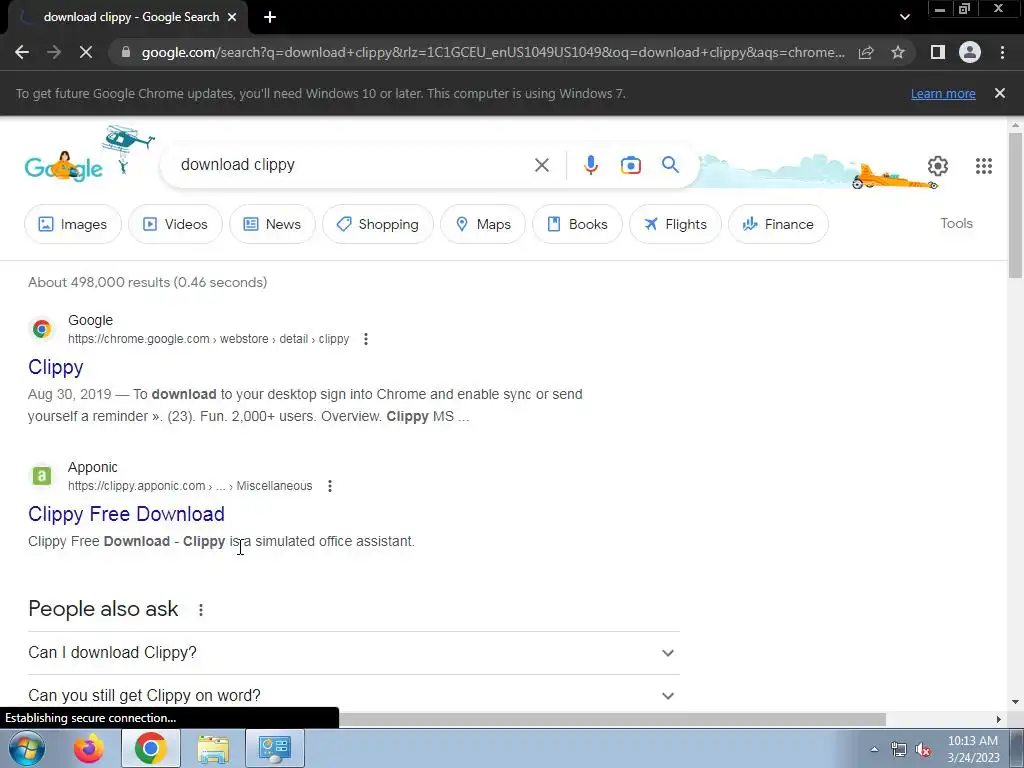Start voice search with the microphone

point(590,165)
